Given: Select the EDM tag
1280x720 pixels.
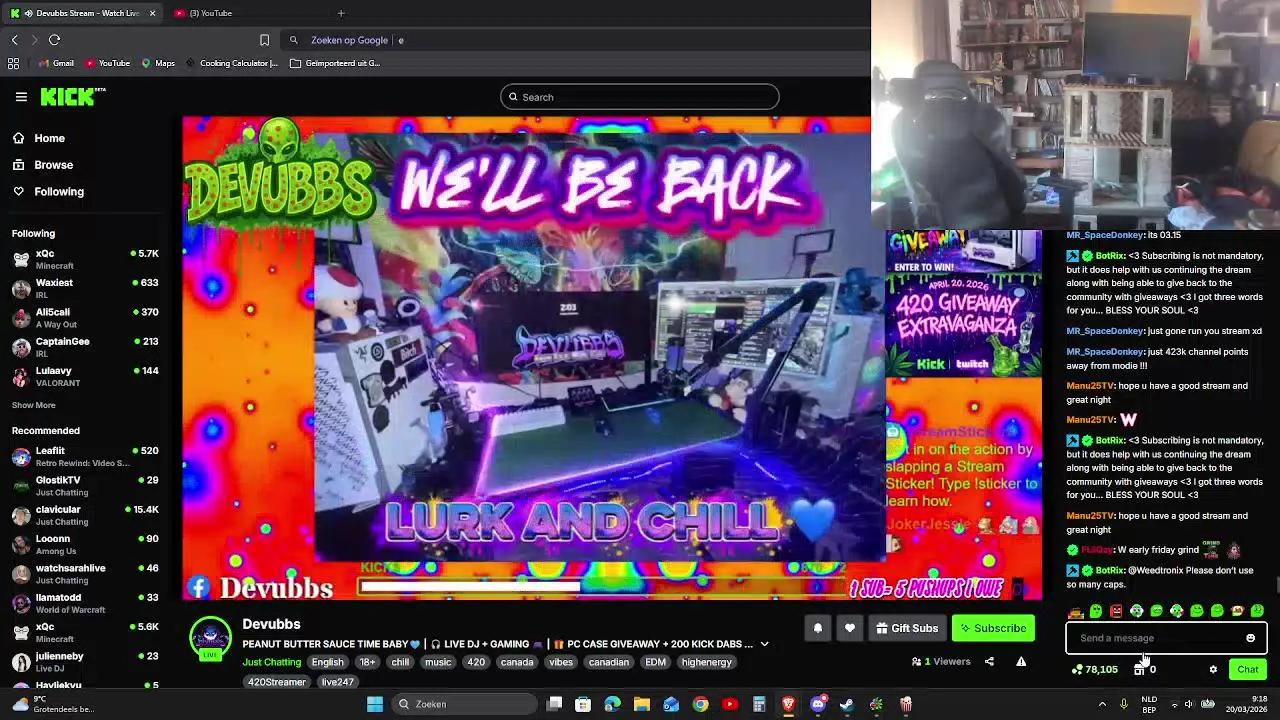Looking at the screenshot, I should [x=655, y=662].
